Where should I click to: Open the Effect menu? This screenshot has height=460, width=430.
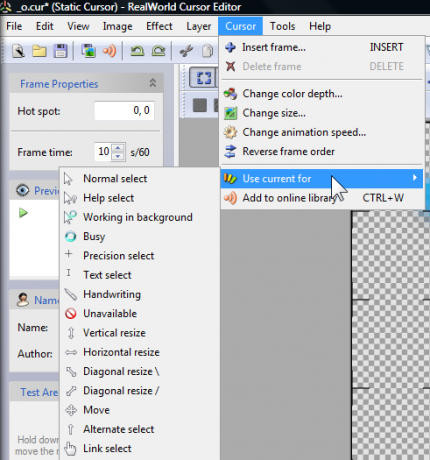tap(159, 26)
